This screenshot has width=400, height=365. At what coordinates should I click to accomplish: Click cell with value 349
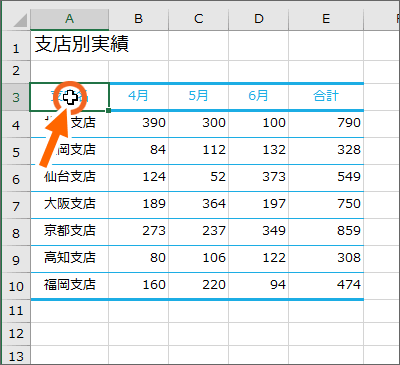pos(259,232)
